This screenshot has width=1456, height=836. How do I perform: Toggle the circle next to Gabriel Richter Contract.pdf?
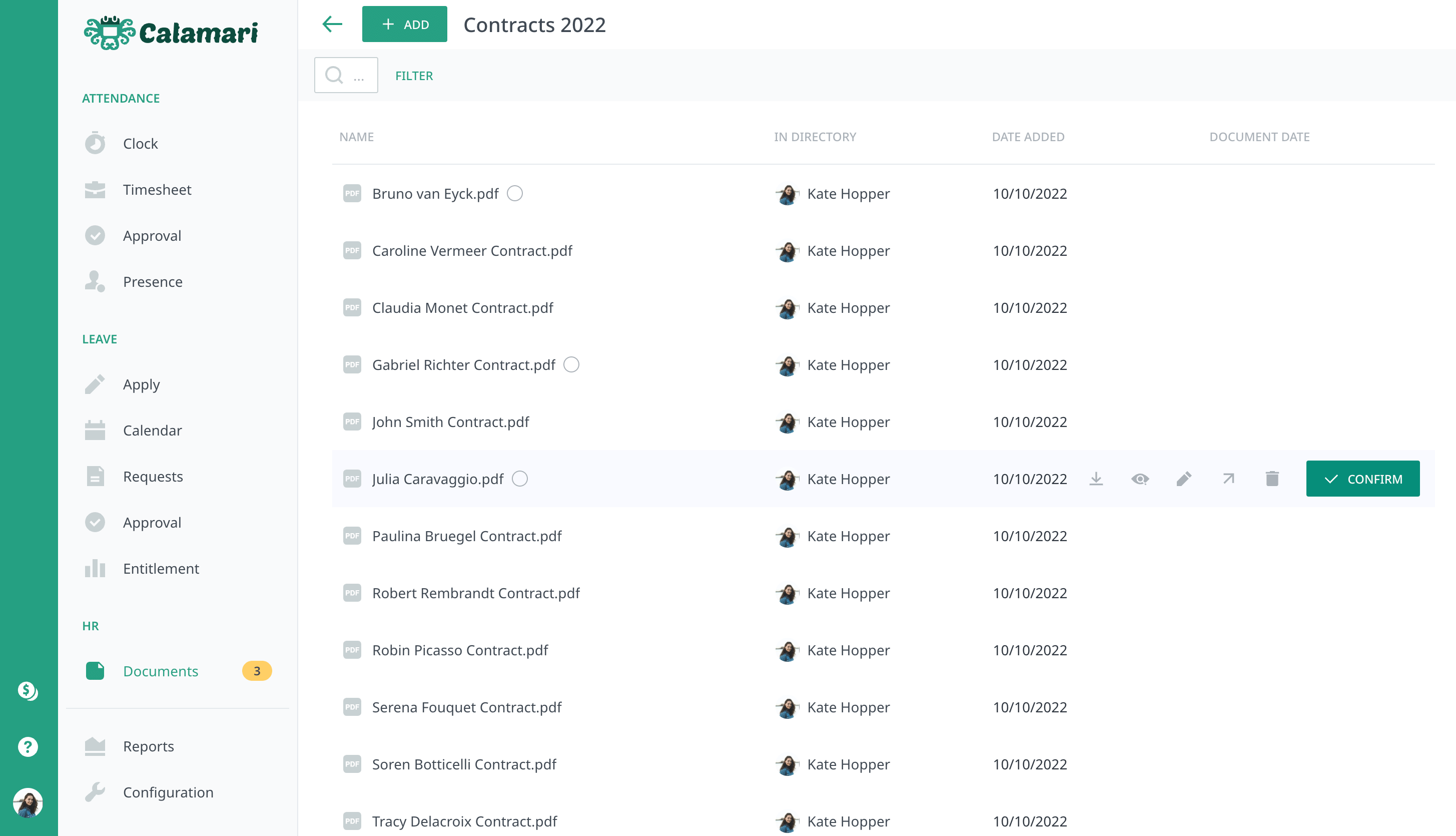571,364
